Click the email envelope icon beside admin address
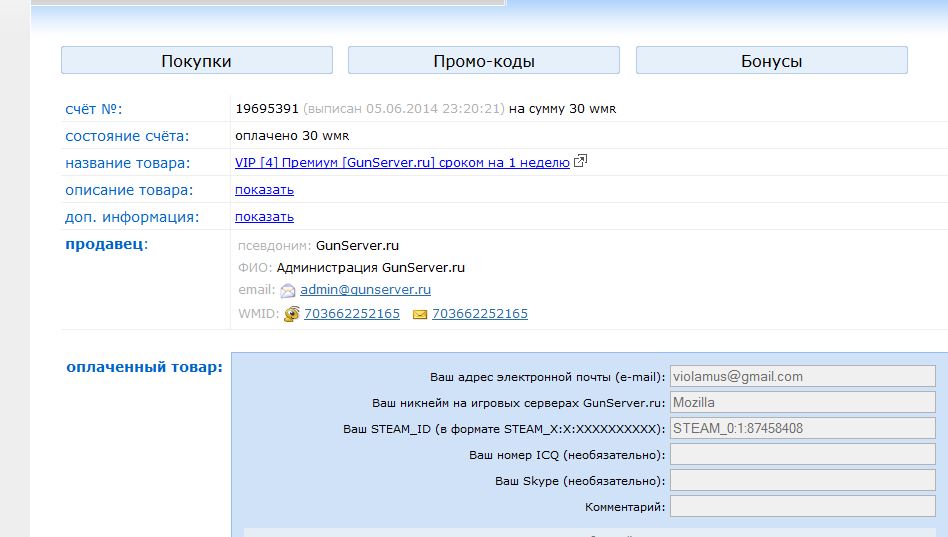 click(x=288, y=291)
